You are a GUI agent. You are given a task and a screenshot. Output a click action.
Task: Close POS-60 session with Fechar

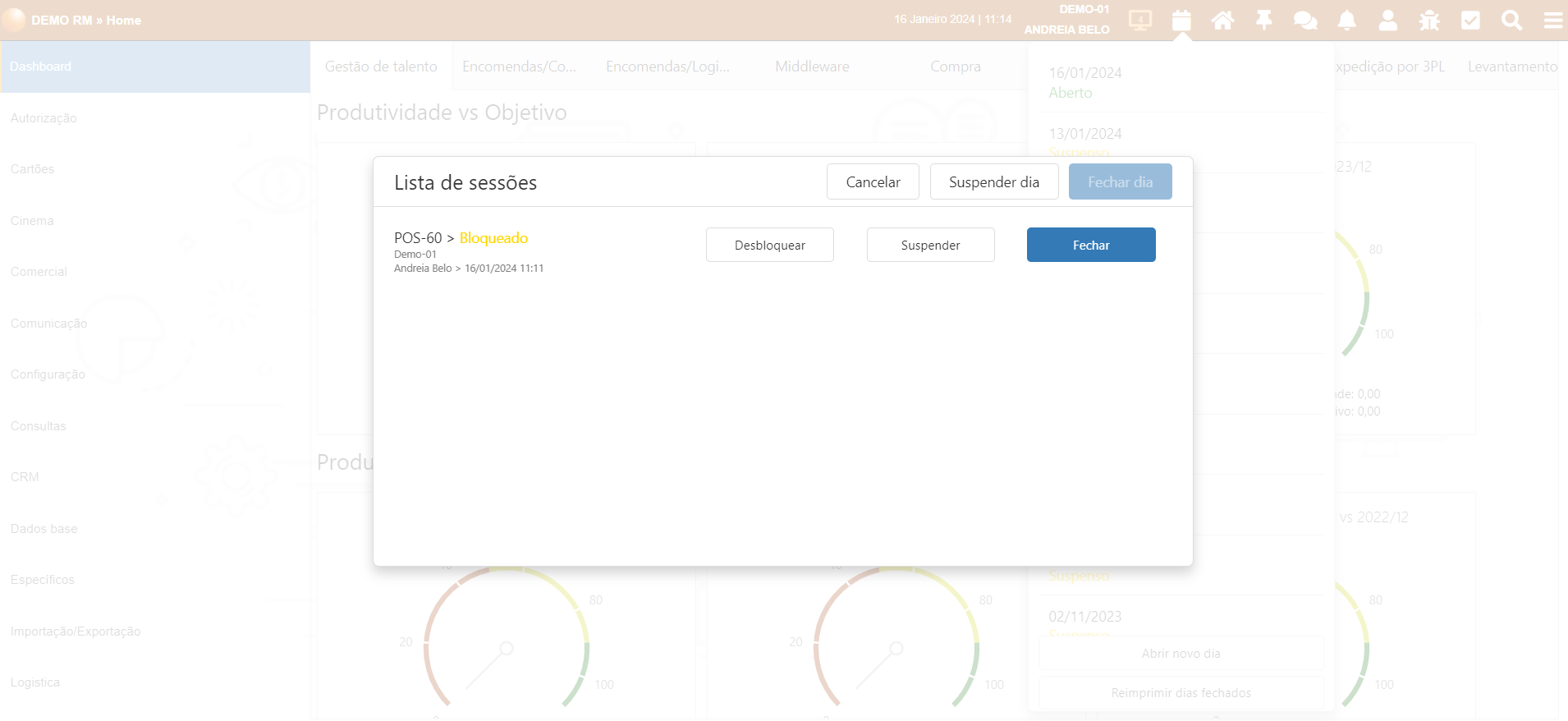point(1091,245)
